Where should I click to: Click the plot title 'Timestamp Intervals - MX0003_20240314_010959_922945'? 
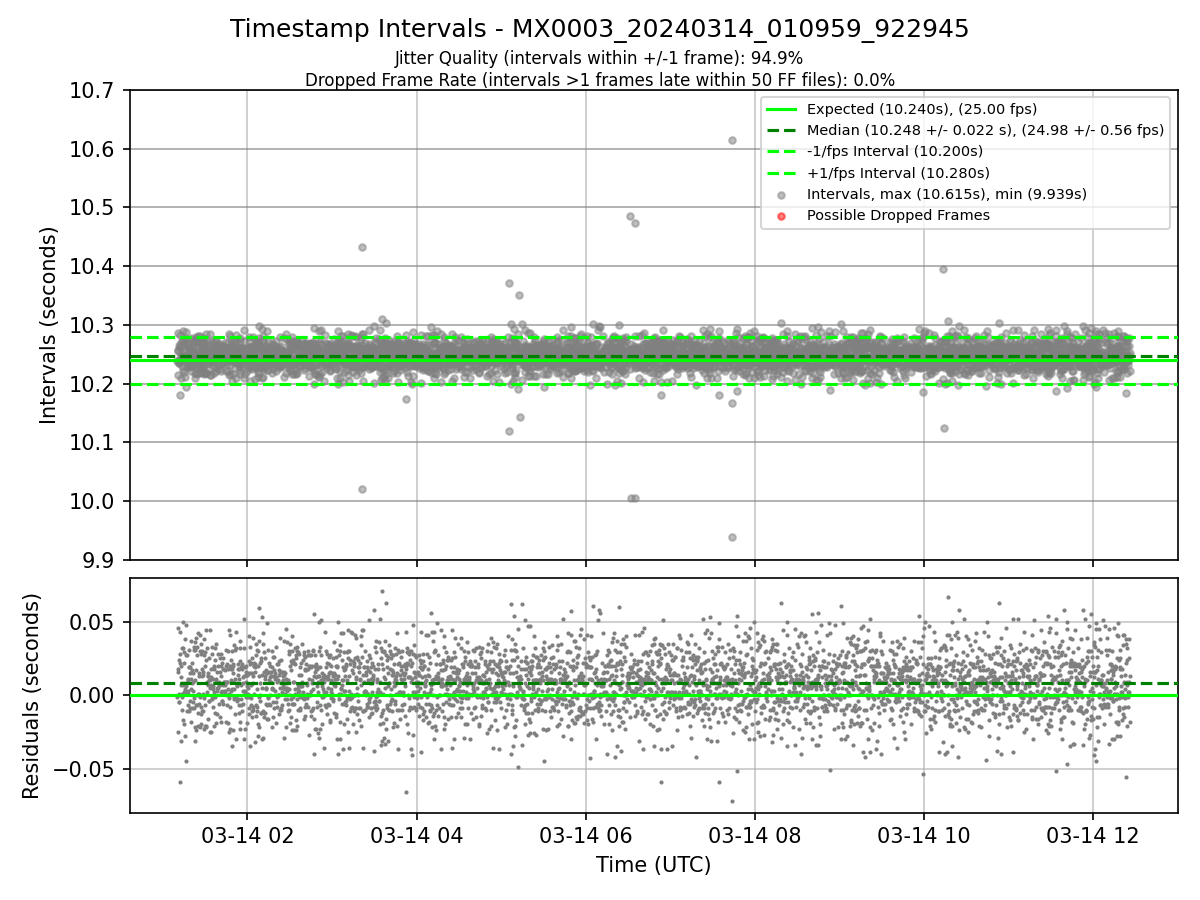point(599,29)
